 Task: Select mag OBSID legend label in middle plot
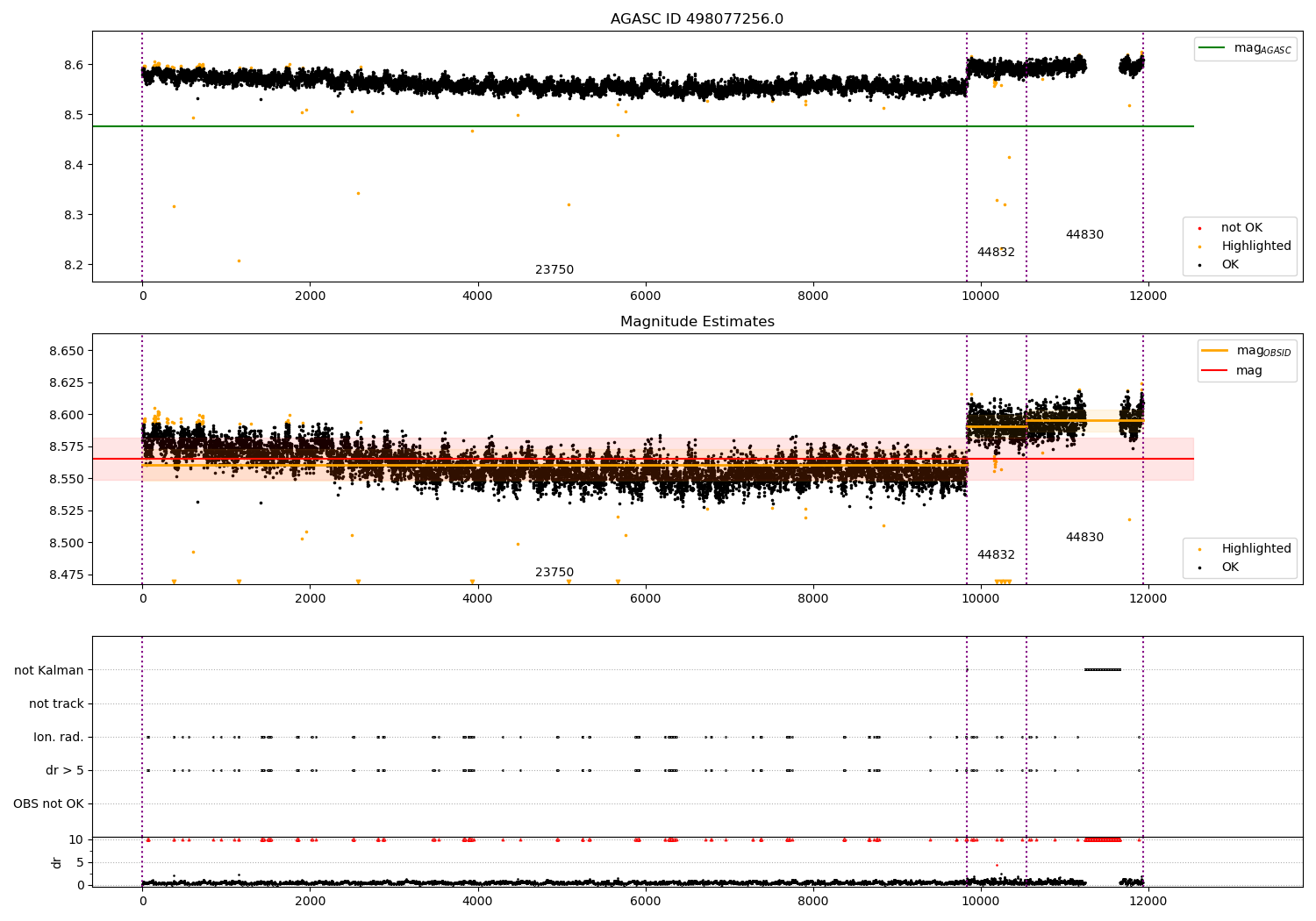(1263, 351)
